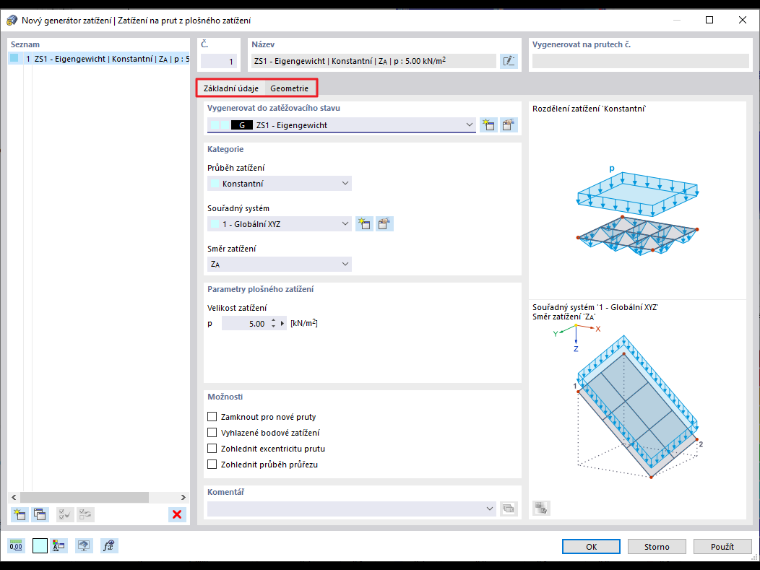Maximize the load generator dialog window
This screenshot has height=570, width=760.
[710, 20]
